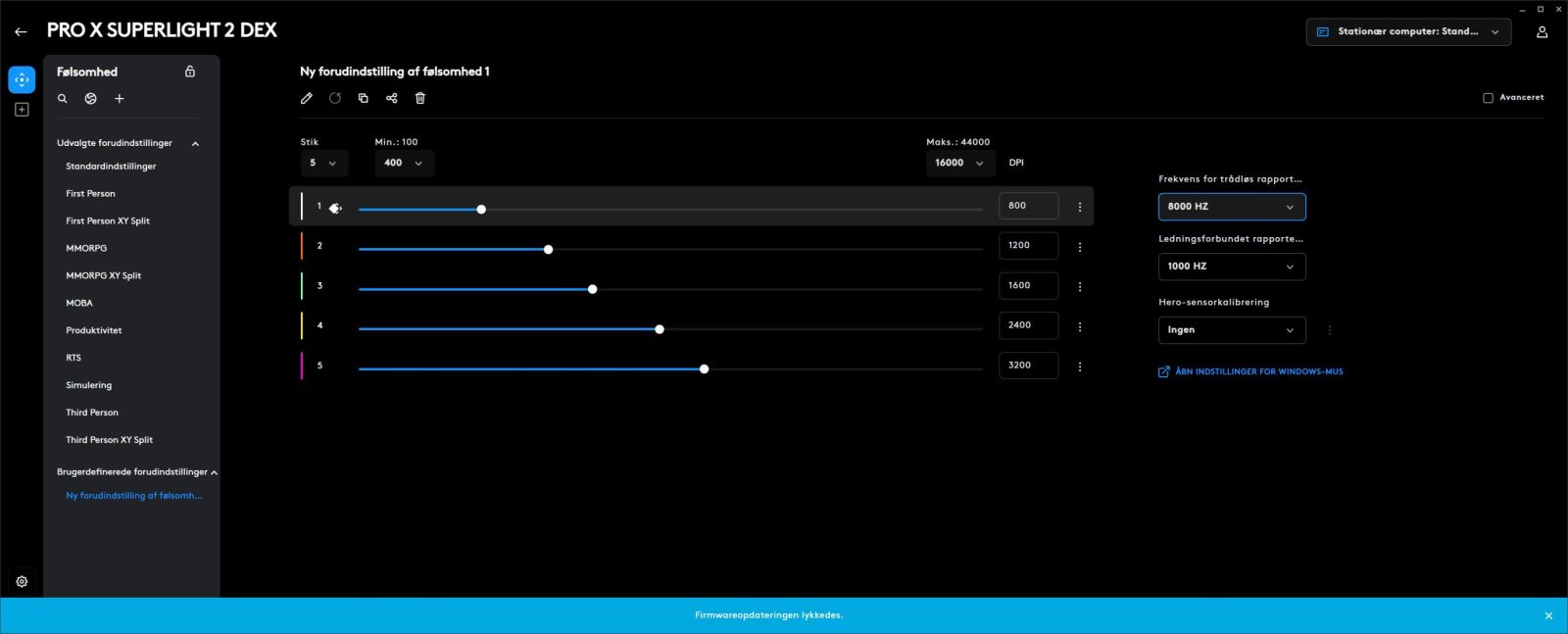
Task: Click slider handle for DPI level 1
Action: point(481,210)
